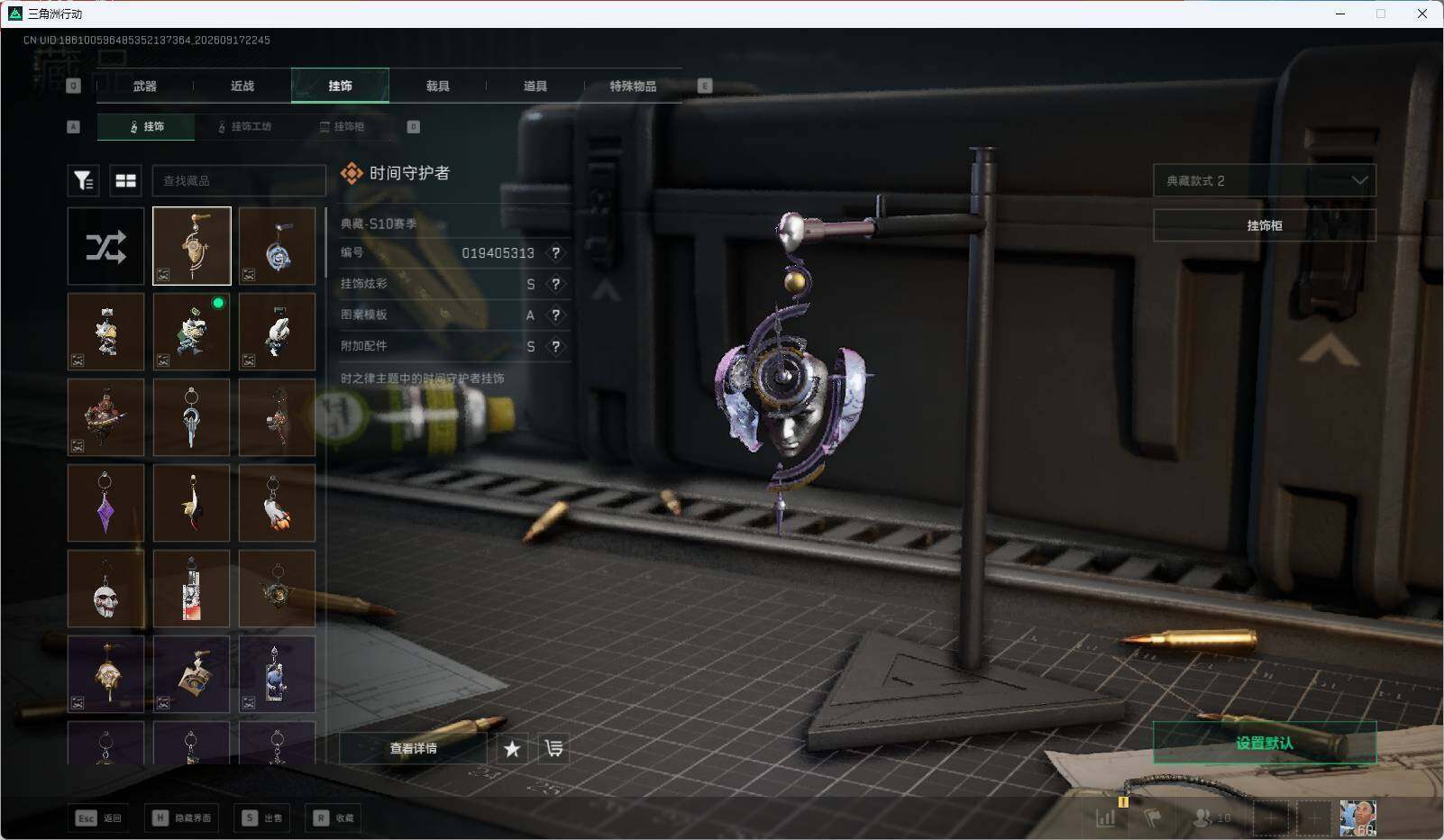Image resolution: width=1444 pixels, height=840 pixels.
Task: Click the Q key hint before 武器
Action: (74, 86)
